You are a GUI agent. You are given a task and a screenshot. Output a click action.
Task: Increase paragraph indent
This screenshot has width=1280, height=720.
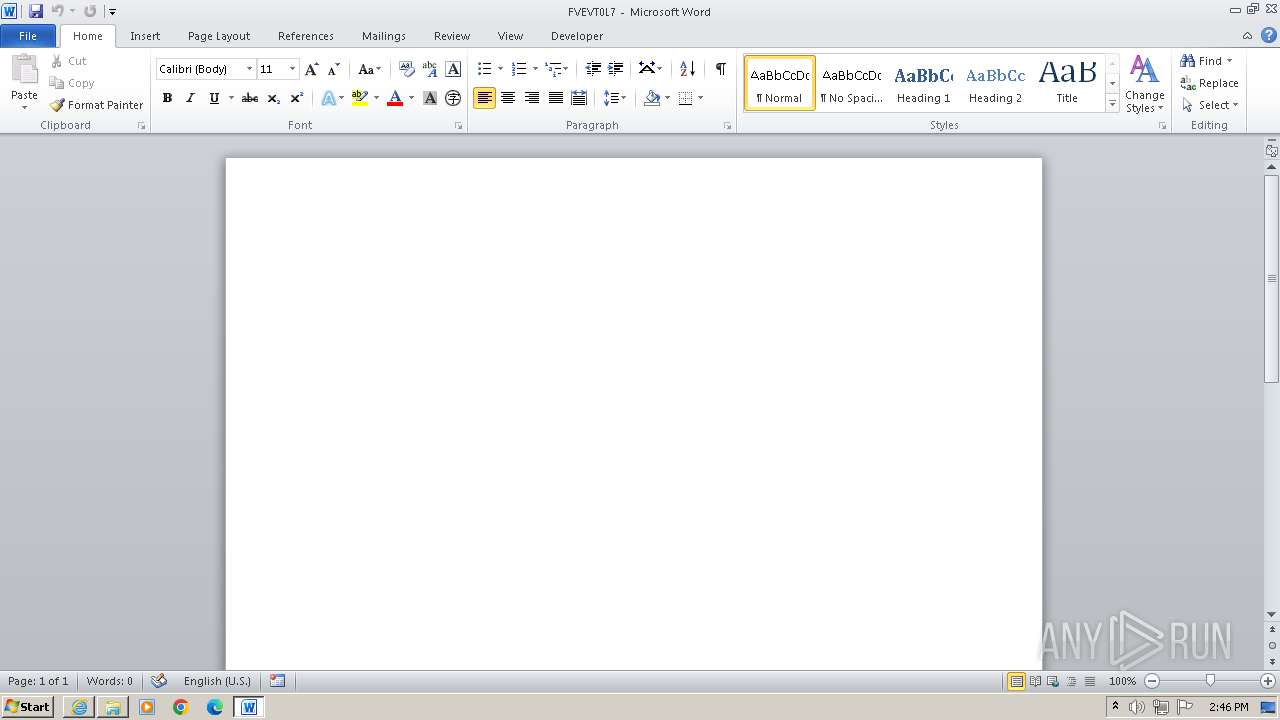(x=616, y=69)
